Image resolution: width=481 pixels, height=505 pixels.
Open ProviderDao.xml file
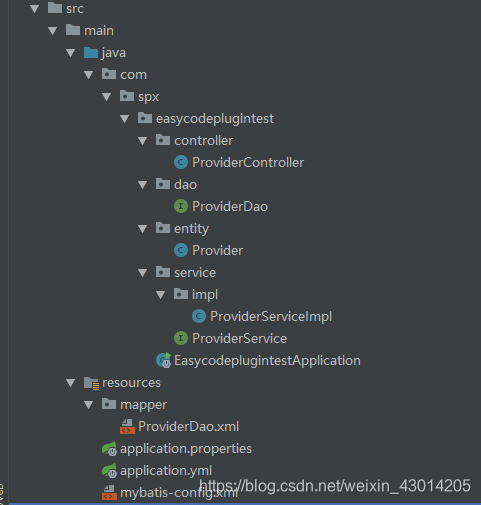[x=188, y=427]
